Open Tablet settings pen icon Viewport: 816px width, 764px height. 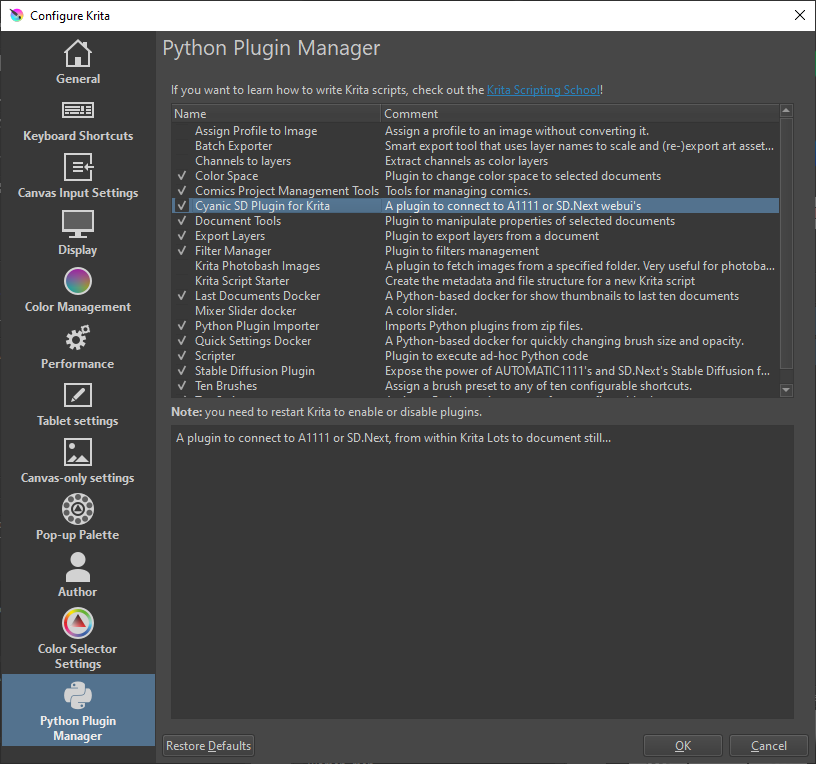point(78,395)
